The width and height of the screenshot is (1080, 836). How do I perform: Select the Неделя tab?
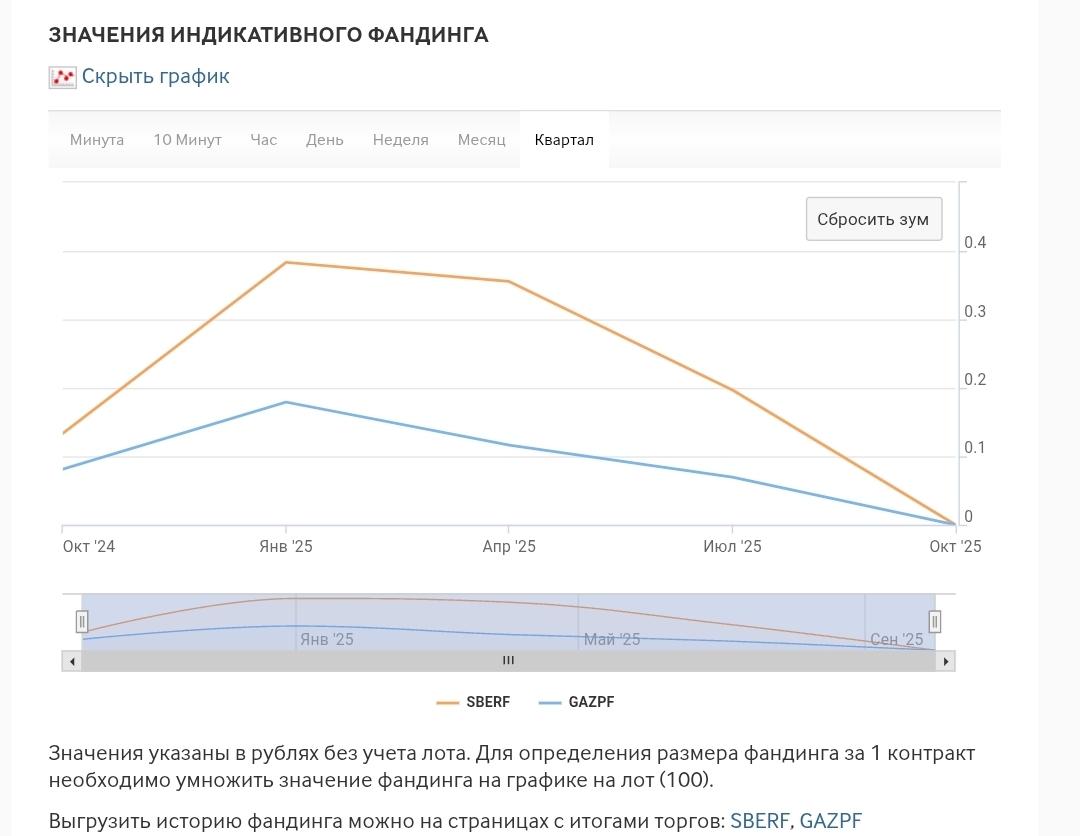[400, 140]
